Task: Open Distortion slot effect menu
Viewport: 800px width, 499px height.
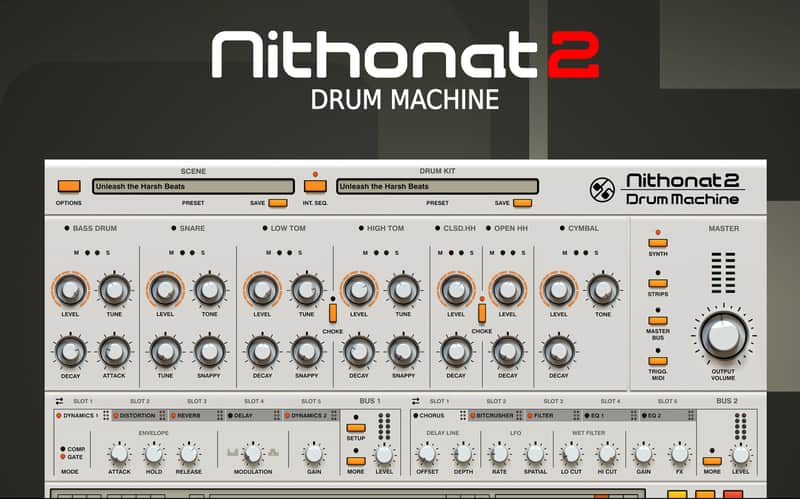Action: point(162,416)
